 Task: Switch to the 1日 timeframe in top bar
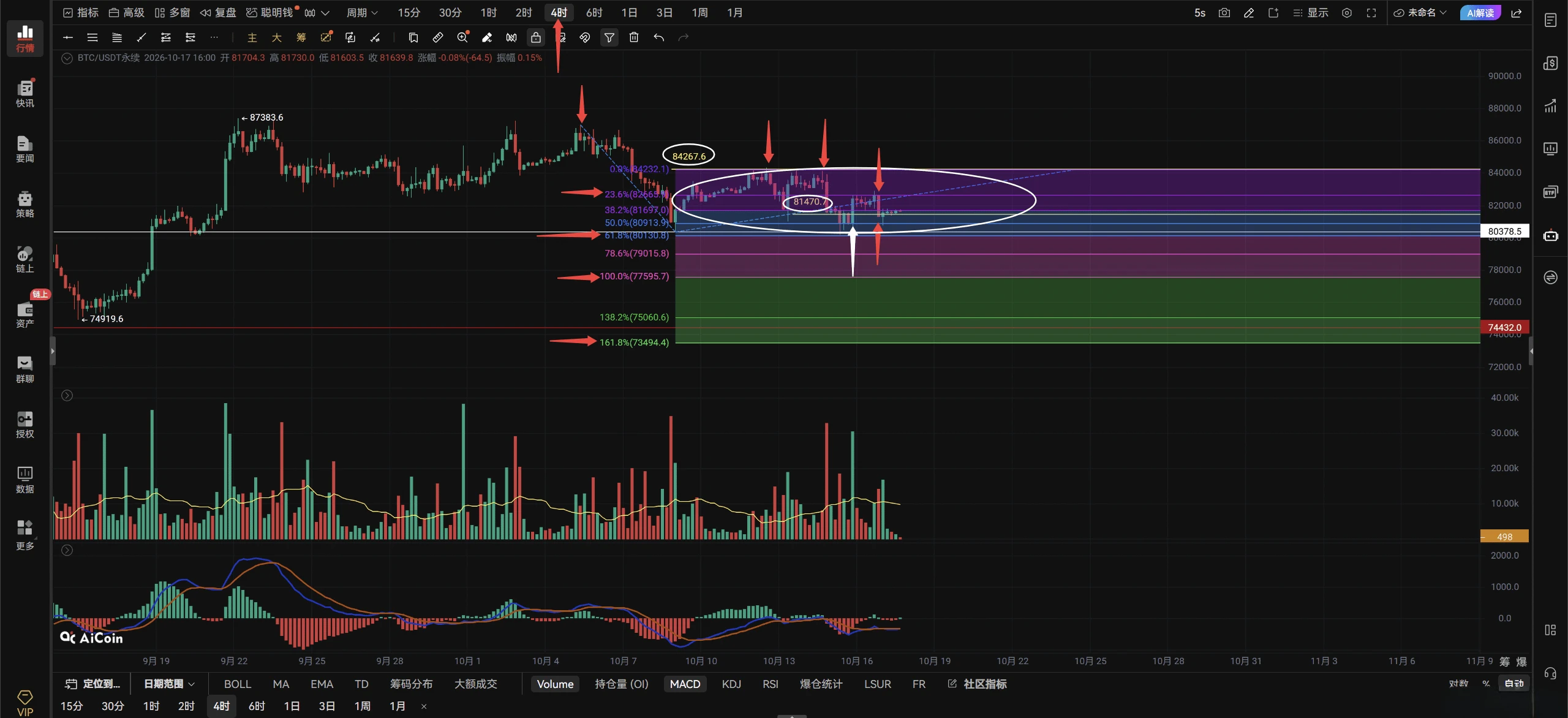pyautogui.click(x=629, y=13)
